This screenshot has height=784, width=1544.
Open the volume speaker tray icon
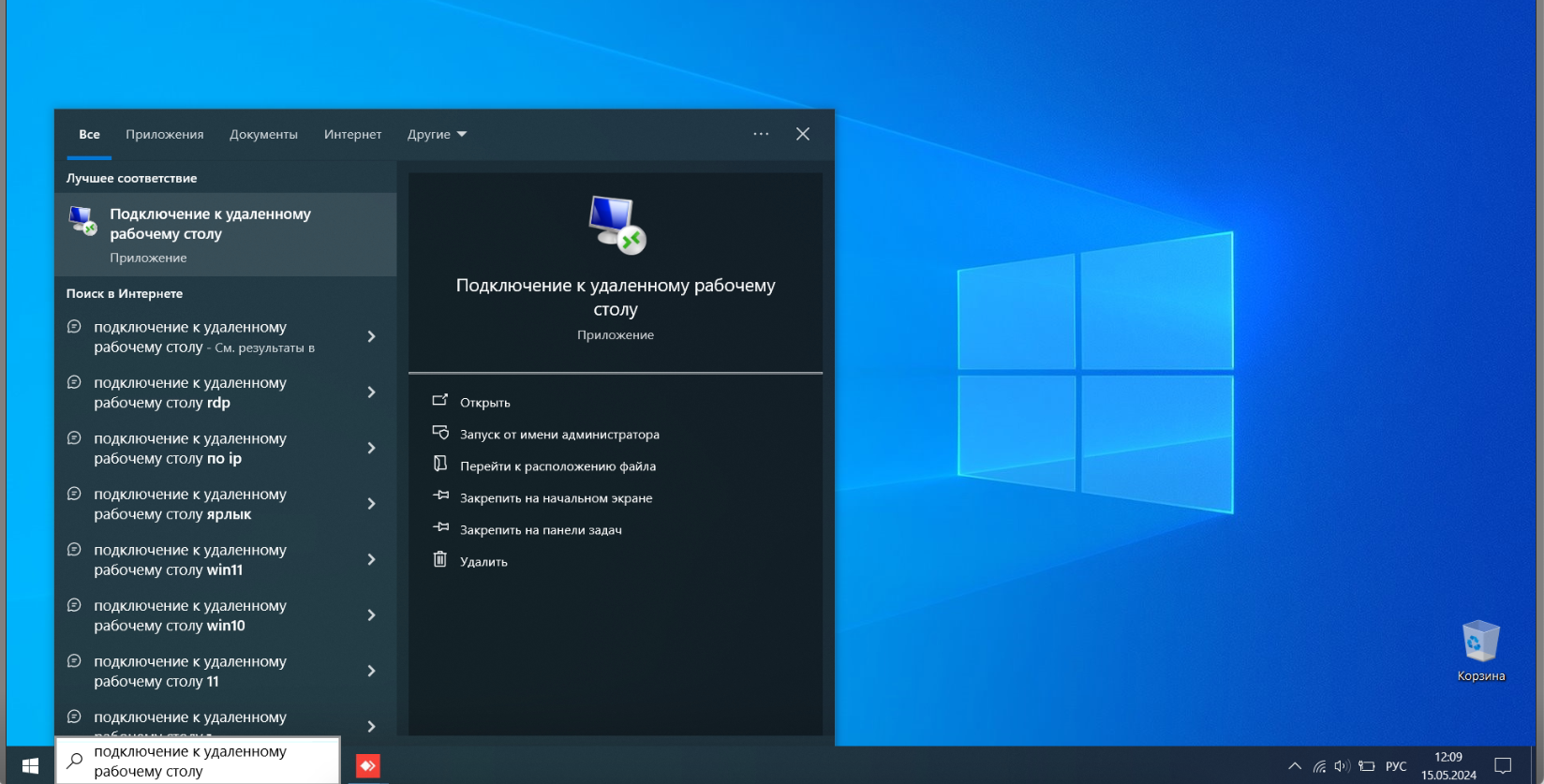click(1342, 766)
